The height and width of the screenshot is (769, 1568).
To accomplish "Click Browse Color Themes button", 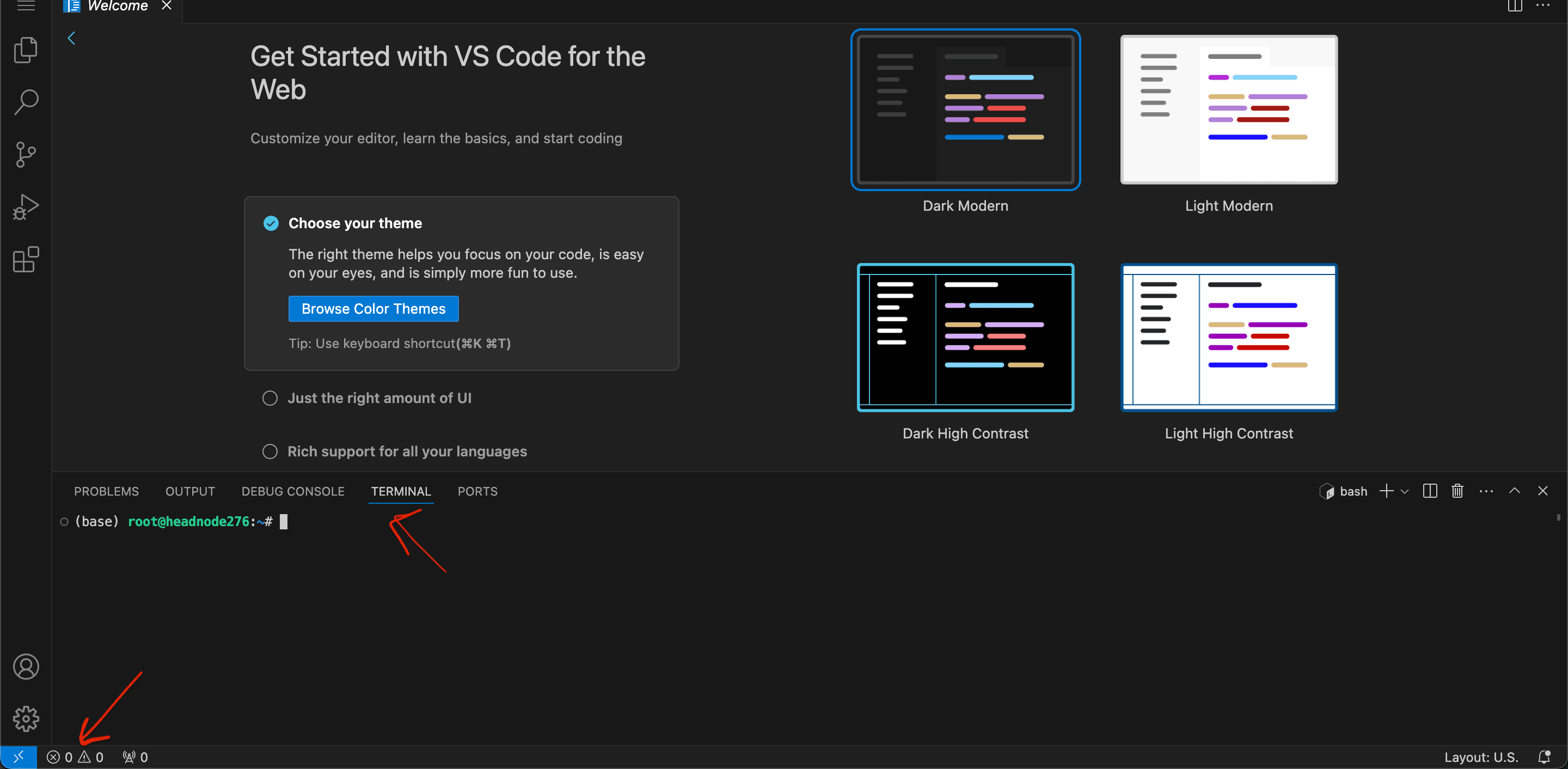I will pos(373,309).
